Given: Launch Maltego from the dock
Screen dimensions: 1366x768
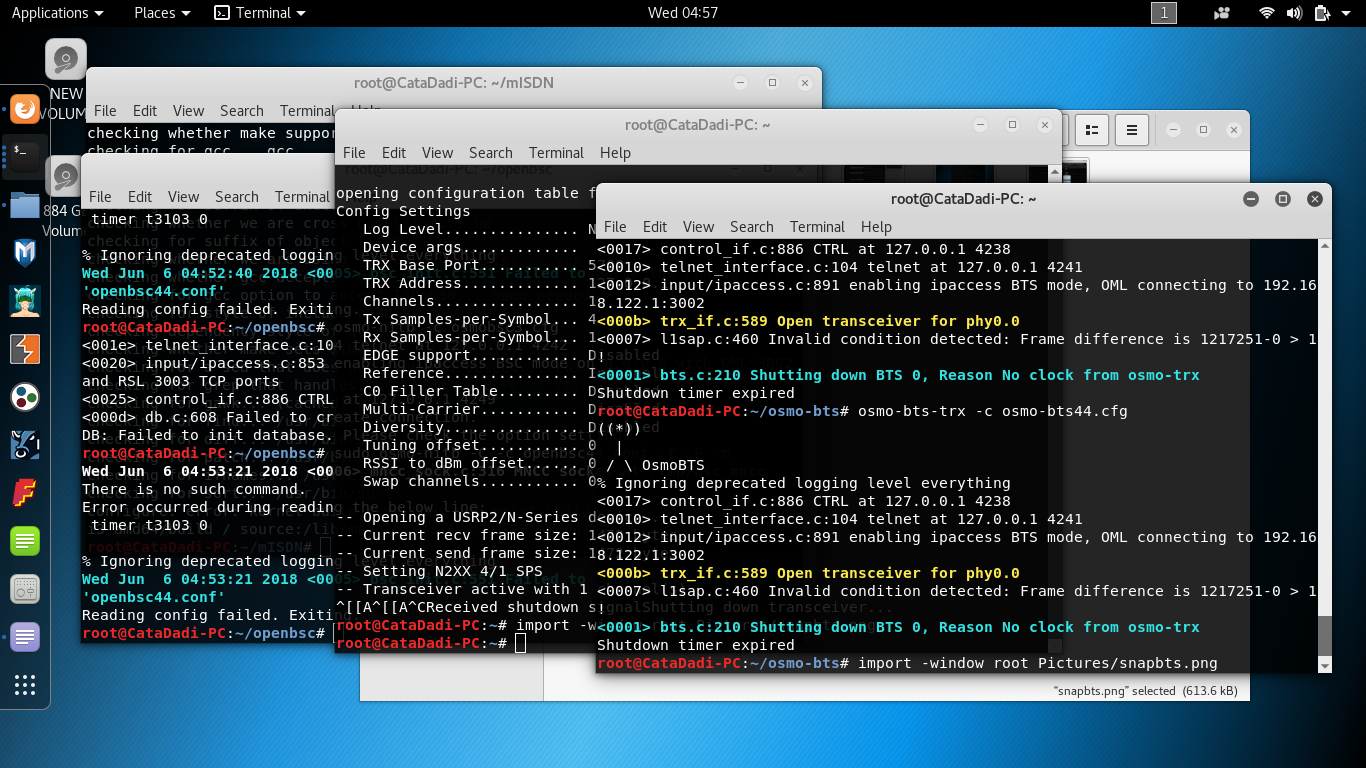Looking at the screenshot, I should pyautogui.click(x=25, y=397).
